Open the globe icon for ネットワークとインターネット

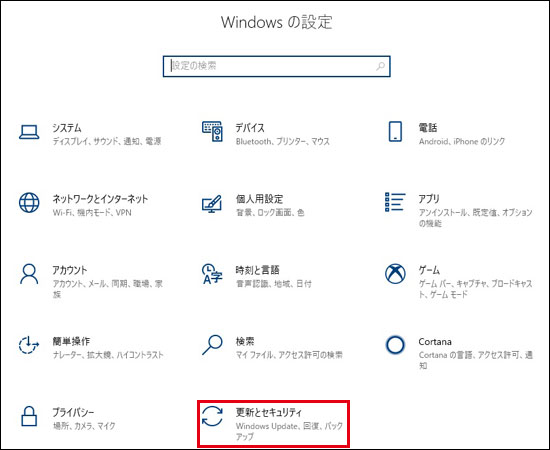(x=29, y=202)
